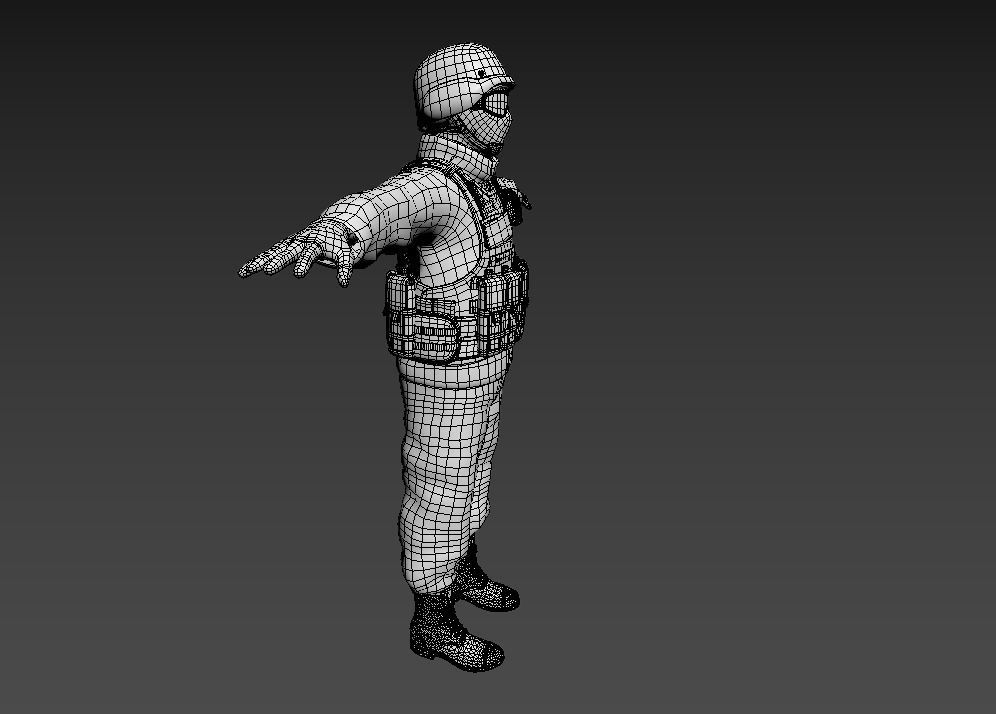Select the rear boot of the soldier
Viewport: 996px width, 714px height.
point(486,581)
